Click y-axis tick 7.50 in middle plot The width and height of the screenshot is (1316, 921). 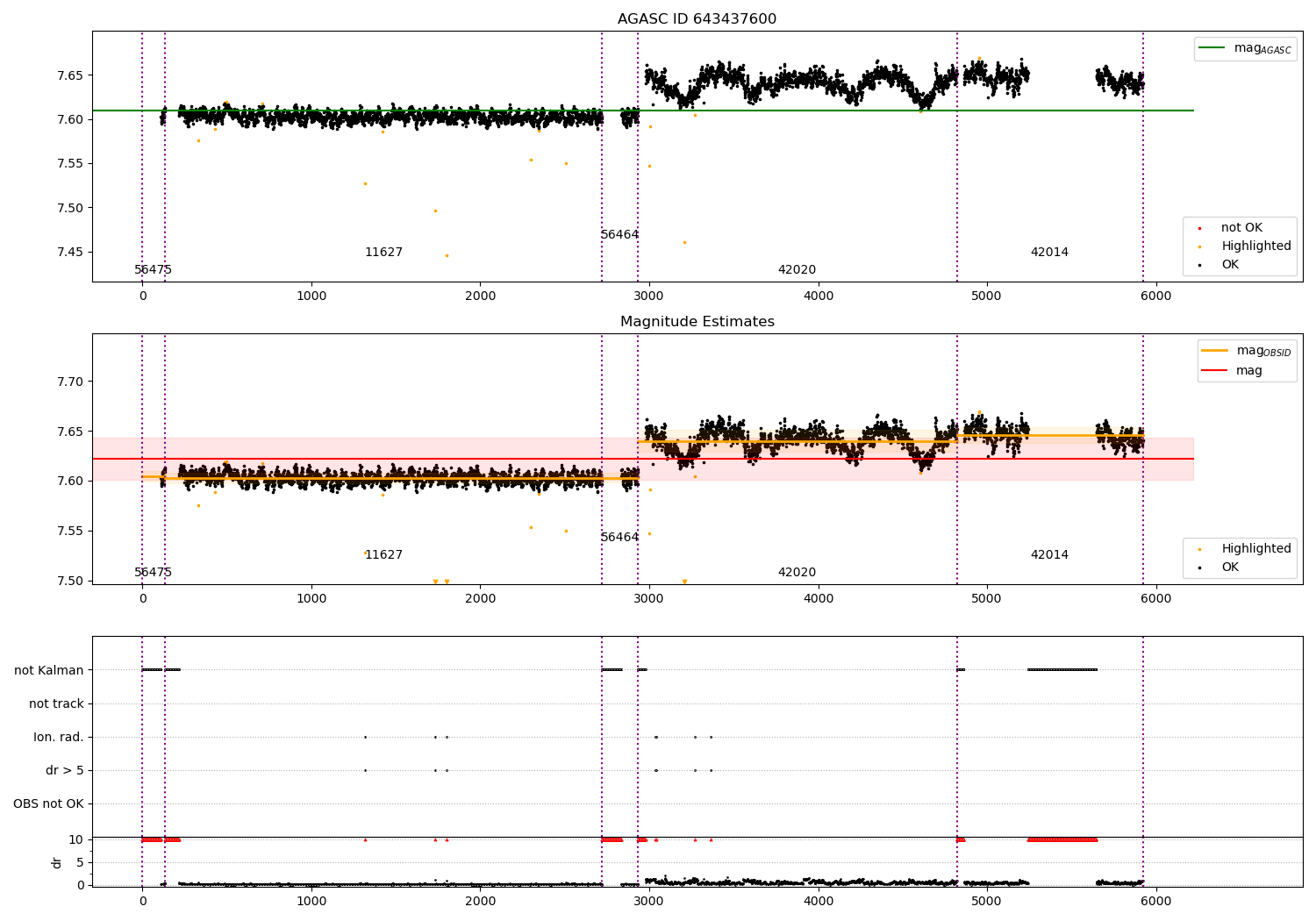[x=70, y=581]
